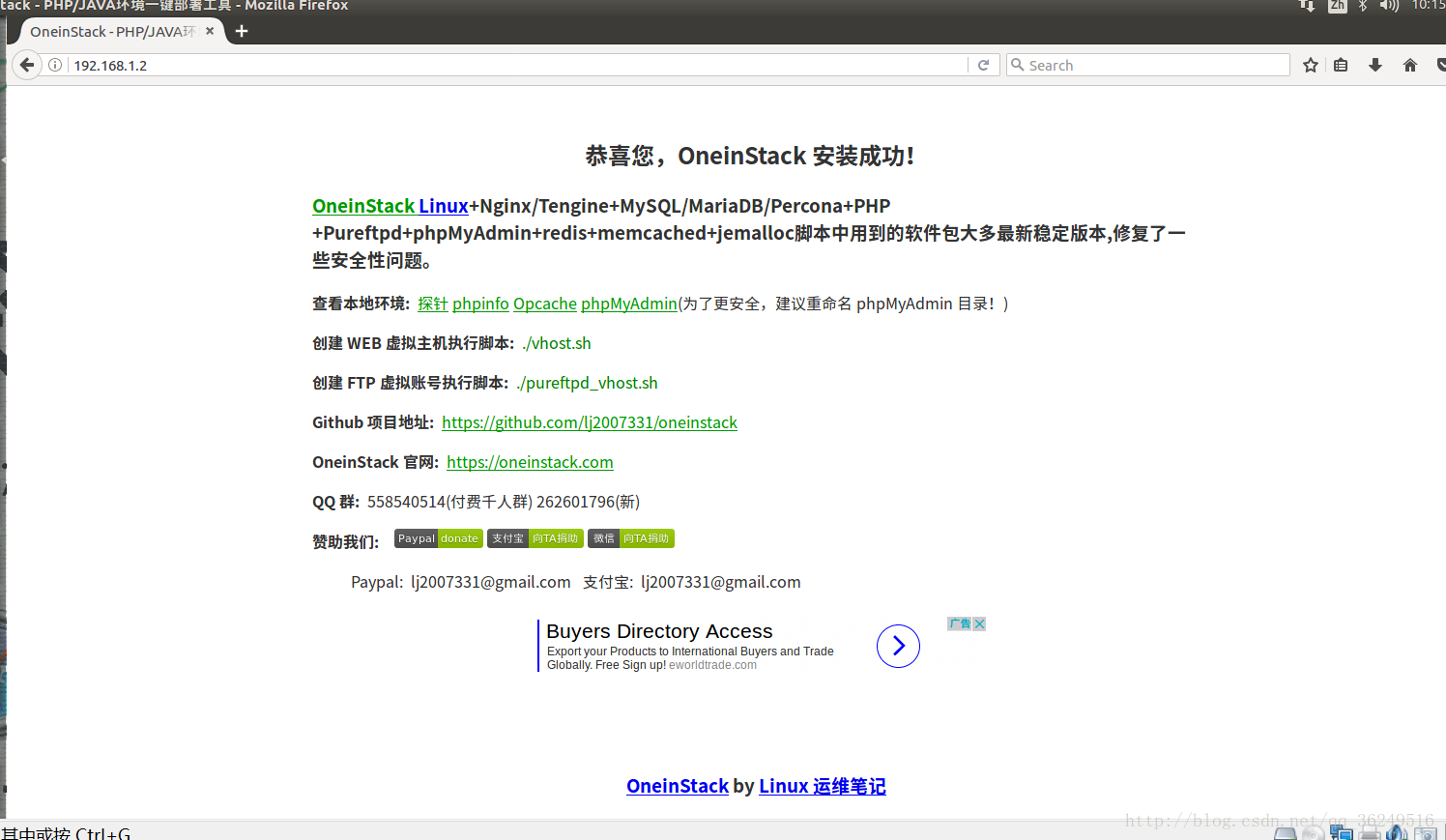Close the OneinStack browser tab
This screenshot has width=1446, height=840.
tap(210, 31)
